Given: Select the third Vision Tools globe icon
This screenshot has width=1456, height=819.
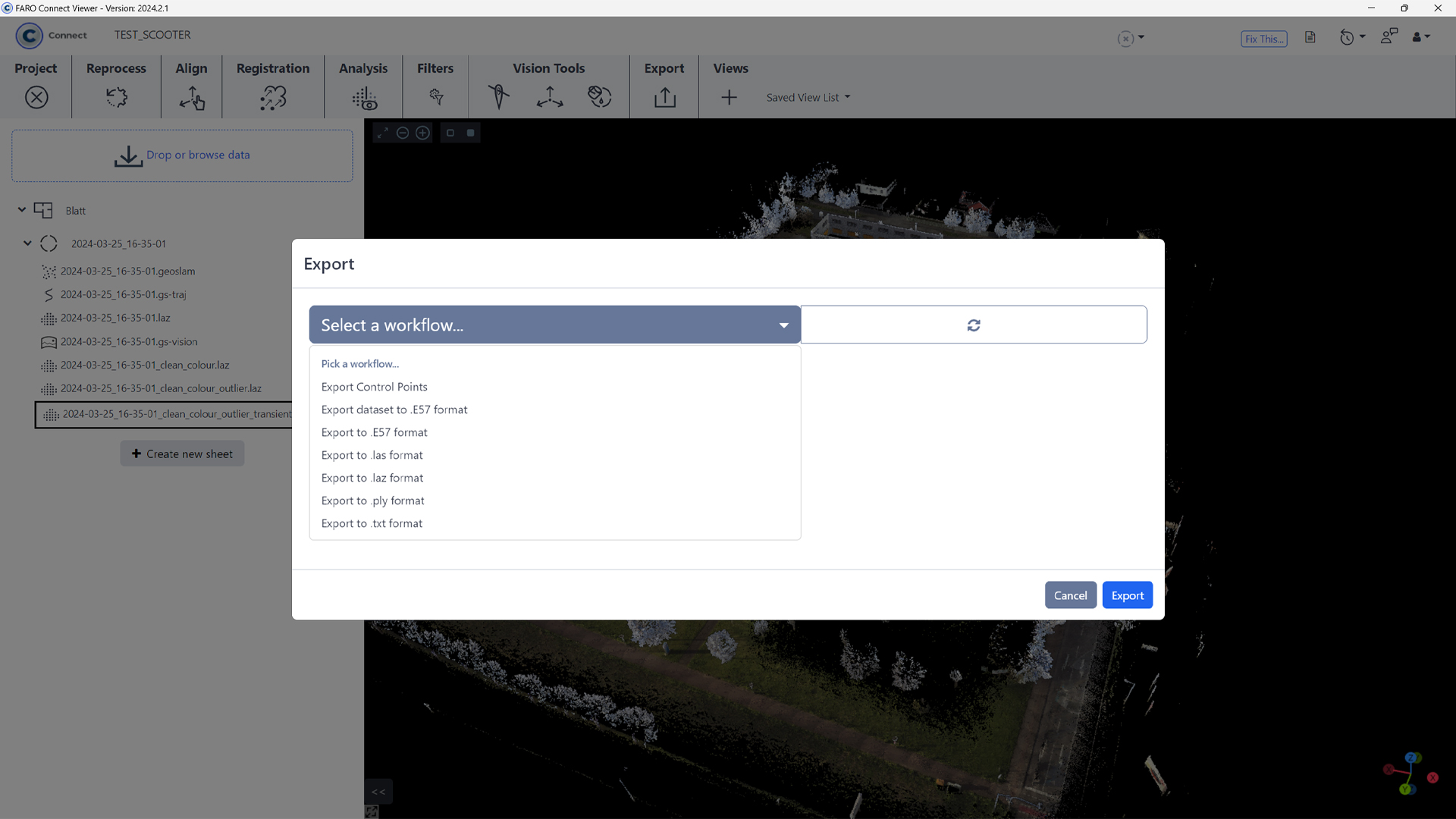Looking at the screenshot, I should 599,96.
